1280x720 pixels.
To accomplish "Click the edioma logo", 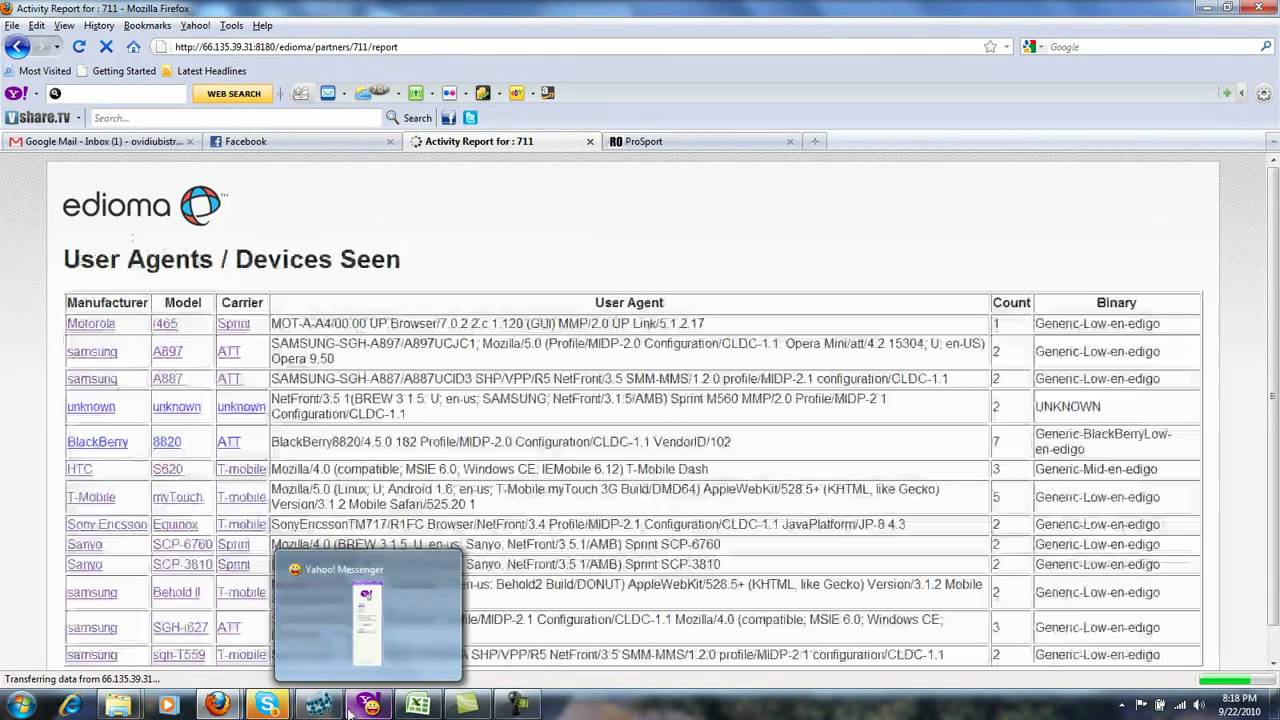I will 145,206.
